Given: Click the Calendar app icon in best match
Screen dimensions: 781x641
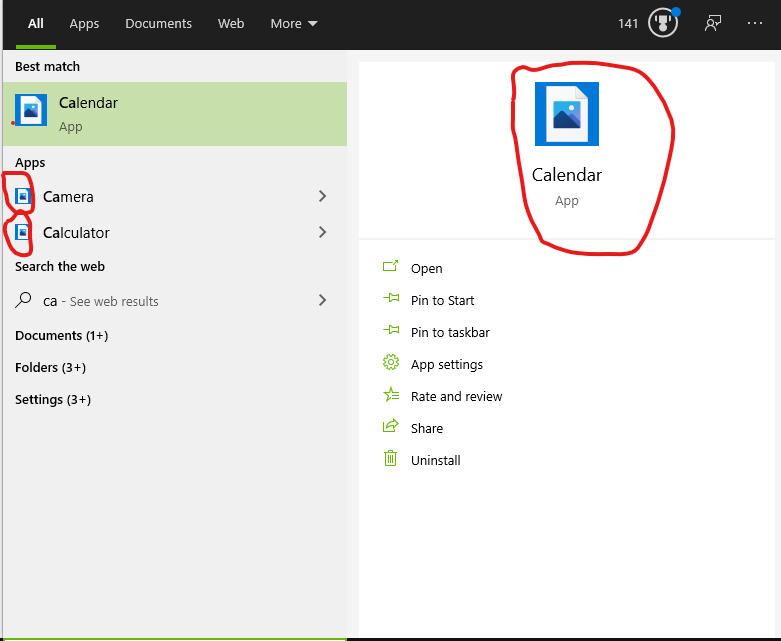Looking at the screenshot, I should coord(31,110).
